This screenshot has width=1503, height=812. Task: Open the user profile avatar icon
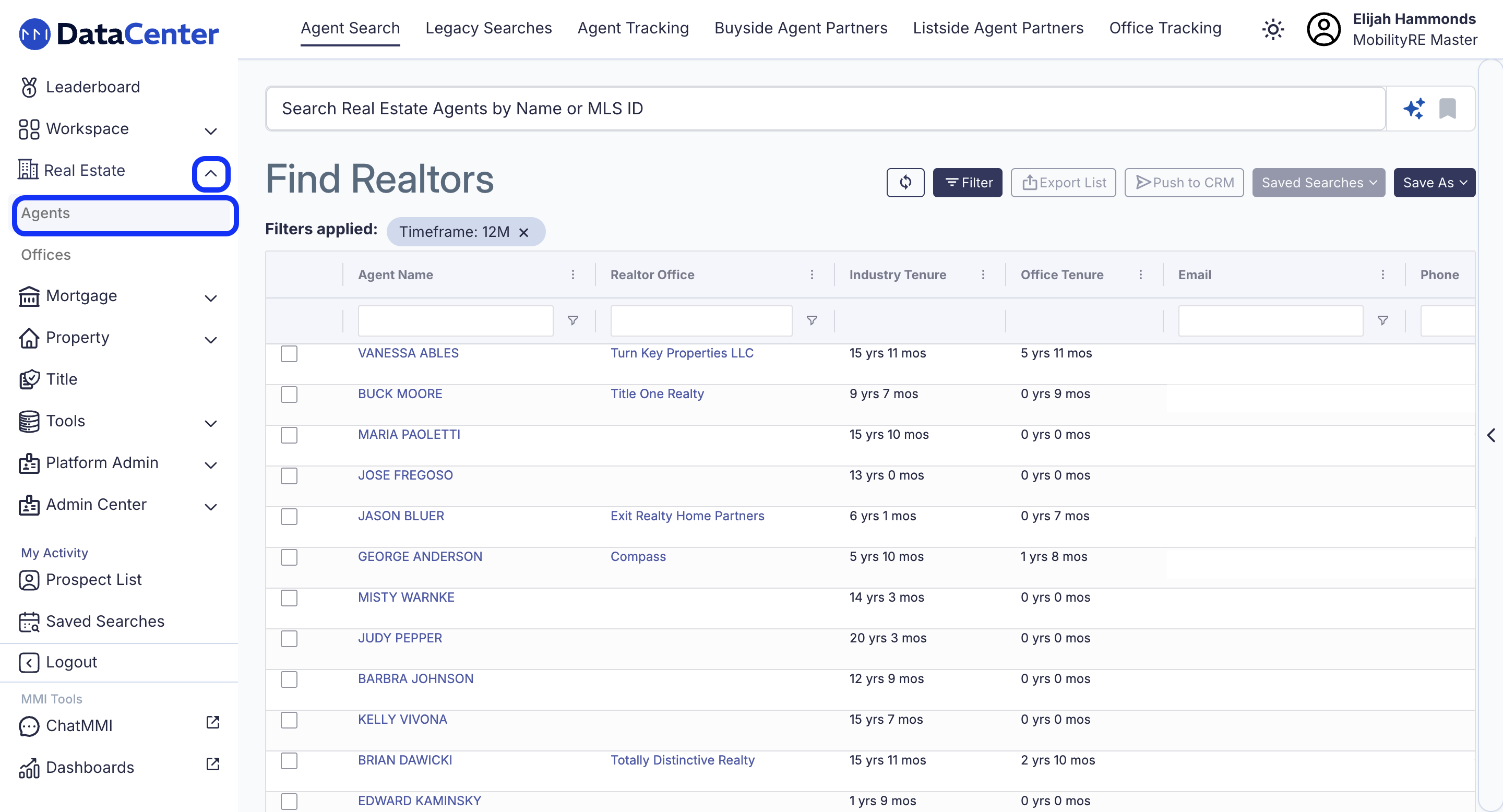click(x=1323, y=29)
